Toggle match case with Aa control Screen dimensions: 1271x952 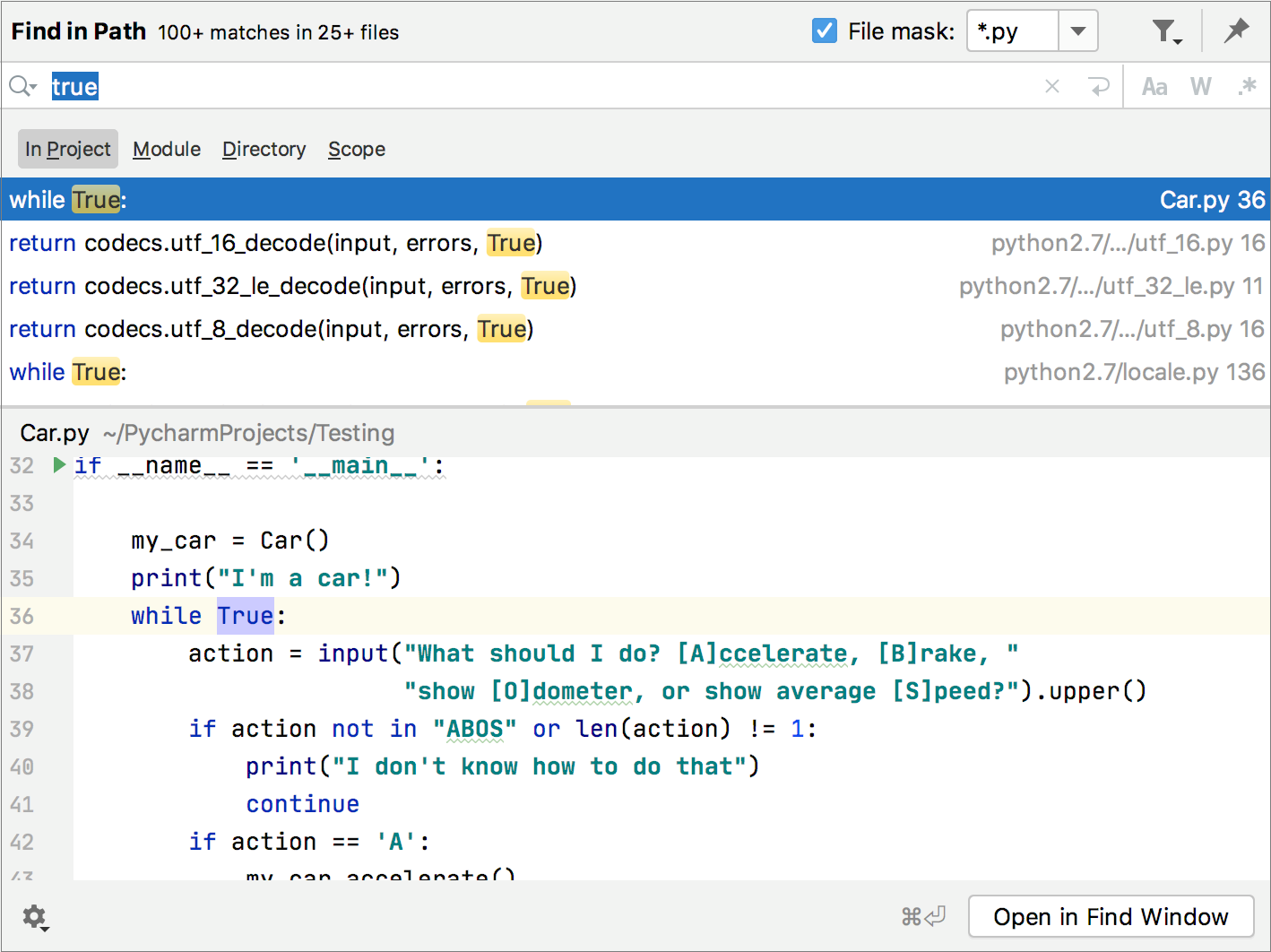(1154, 86)
